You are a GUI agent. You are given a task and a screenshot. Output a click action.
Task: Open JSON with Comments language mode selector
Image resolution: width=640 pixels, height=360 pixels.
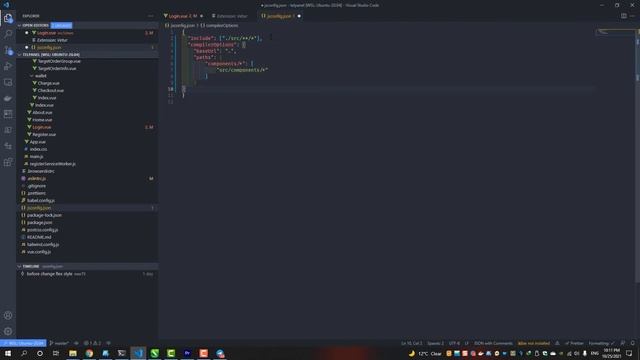point(493,343)
